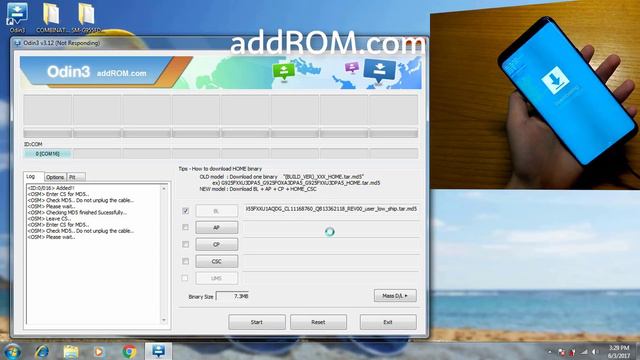The height and width of the screenshot is (360, 640).
Task: Click the volume icon in system tray
Action: click(595, 352)
